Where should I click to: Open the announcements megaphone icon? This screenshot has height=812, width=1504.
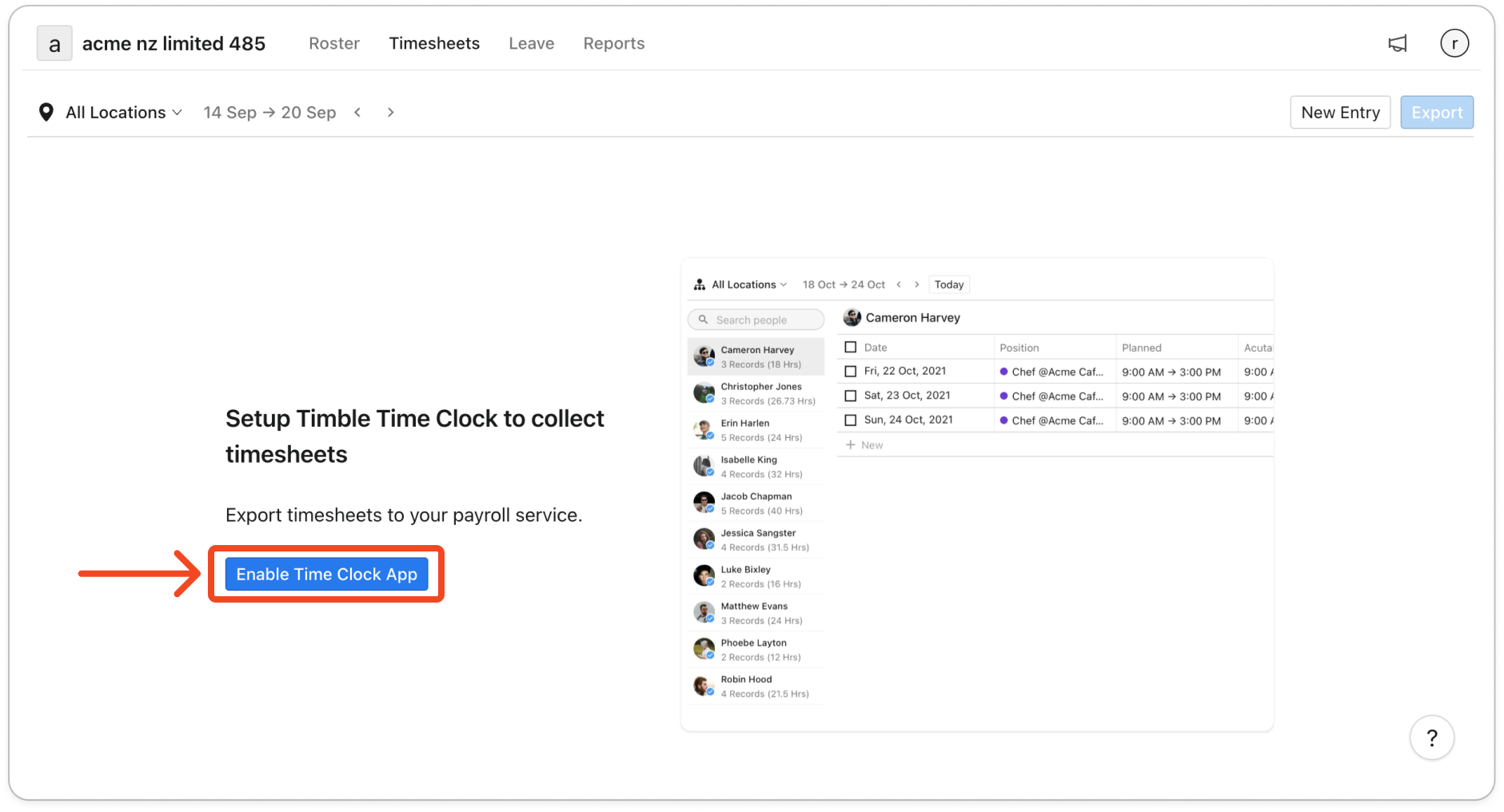click(x=1397, y=44)
